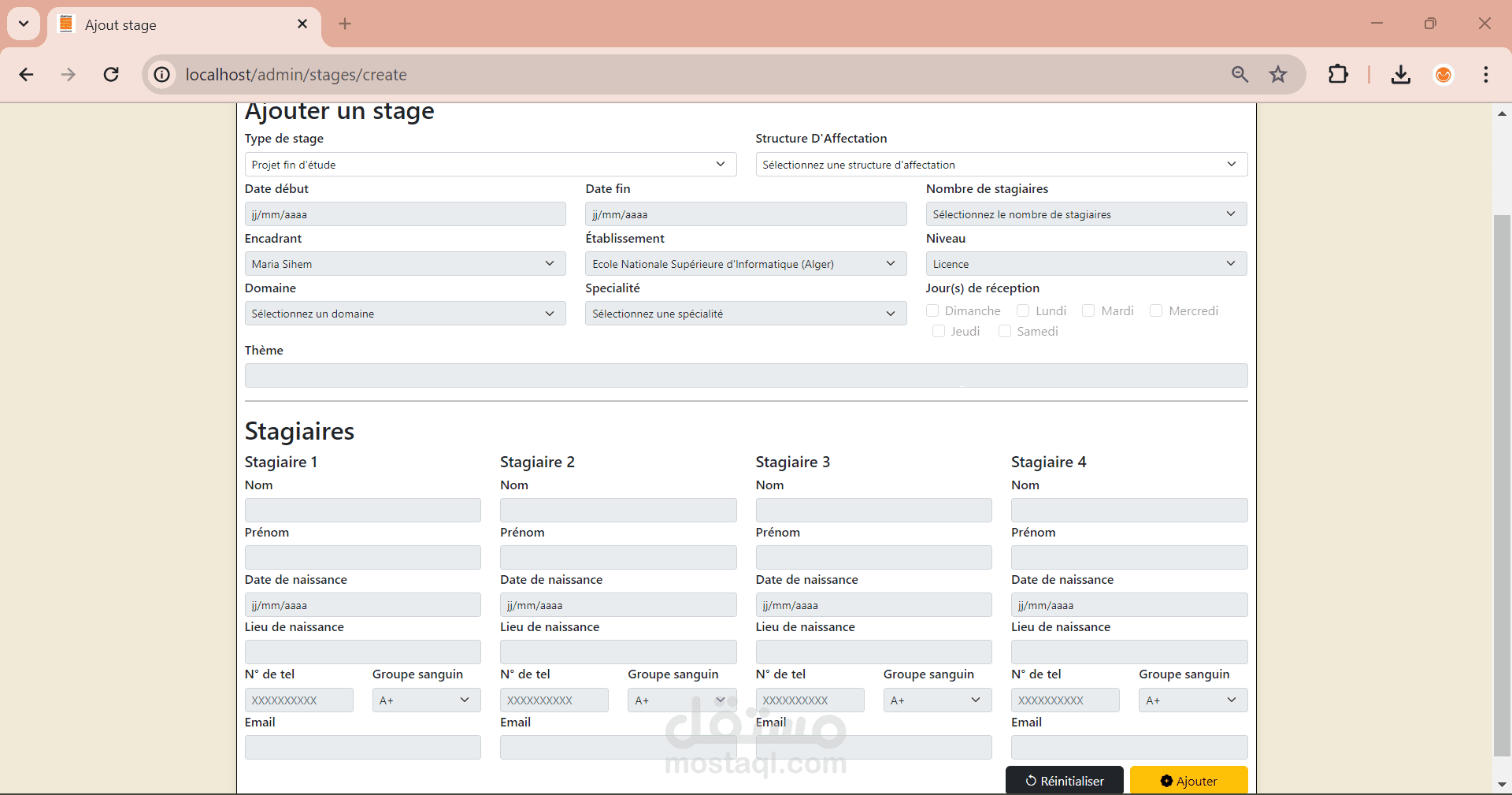Expand the Structure D'Affectation dropdown
This screenshot has height=795, width=1512.
[1001, 165]
